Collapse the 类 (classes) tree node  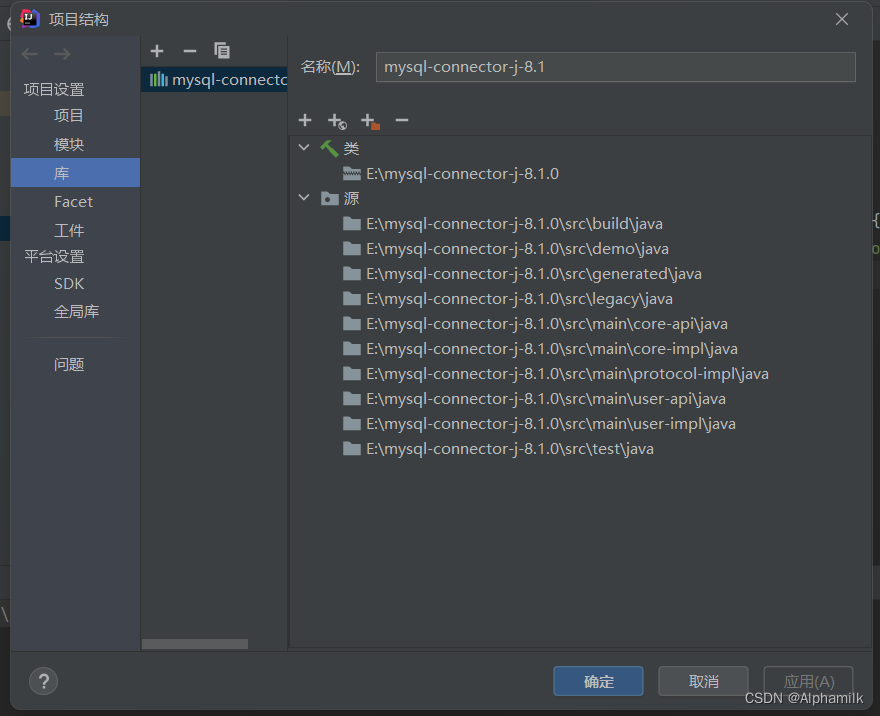(x=303, y=146)
